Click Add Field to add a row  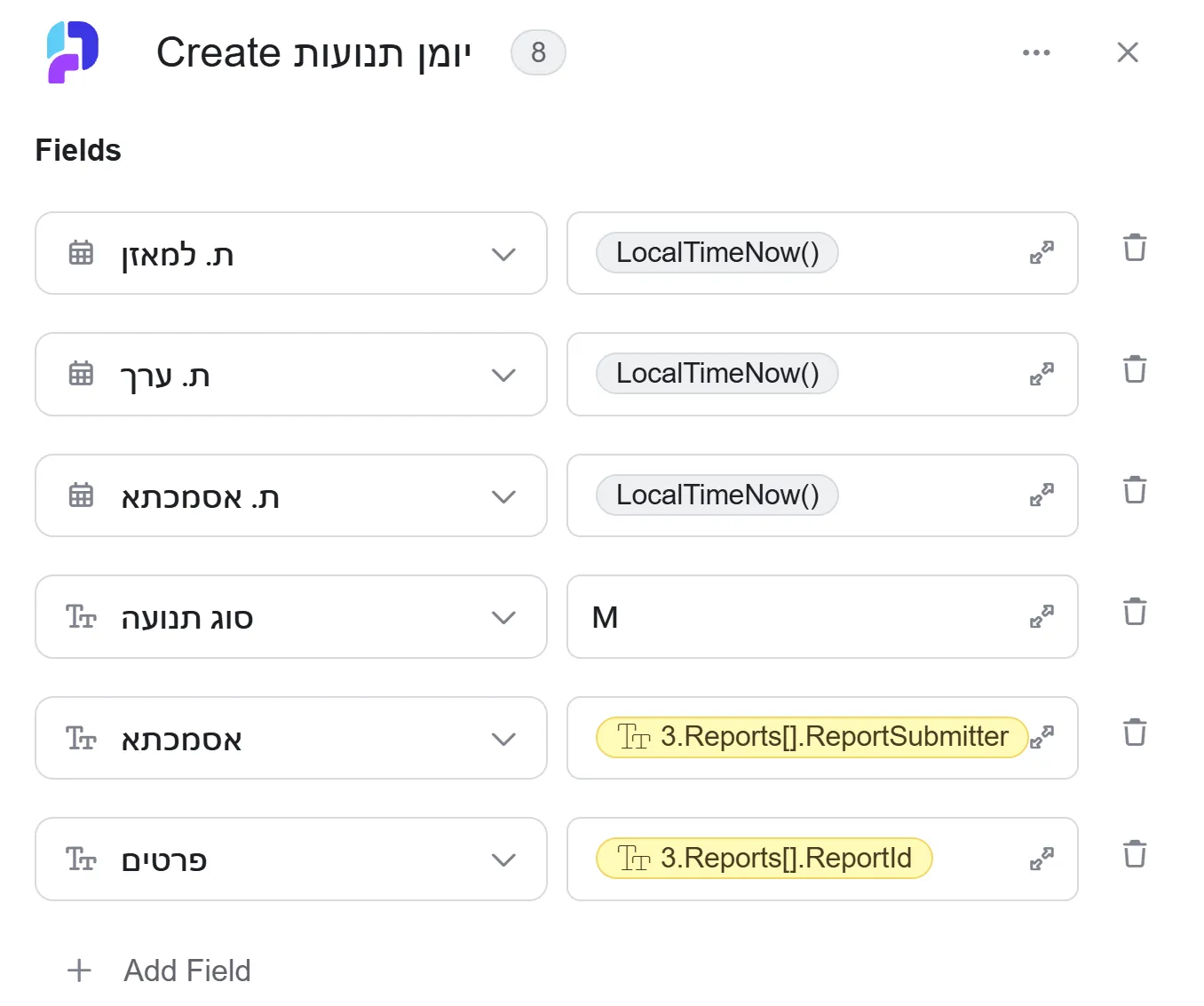pos(160,970)
